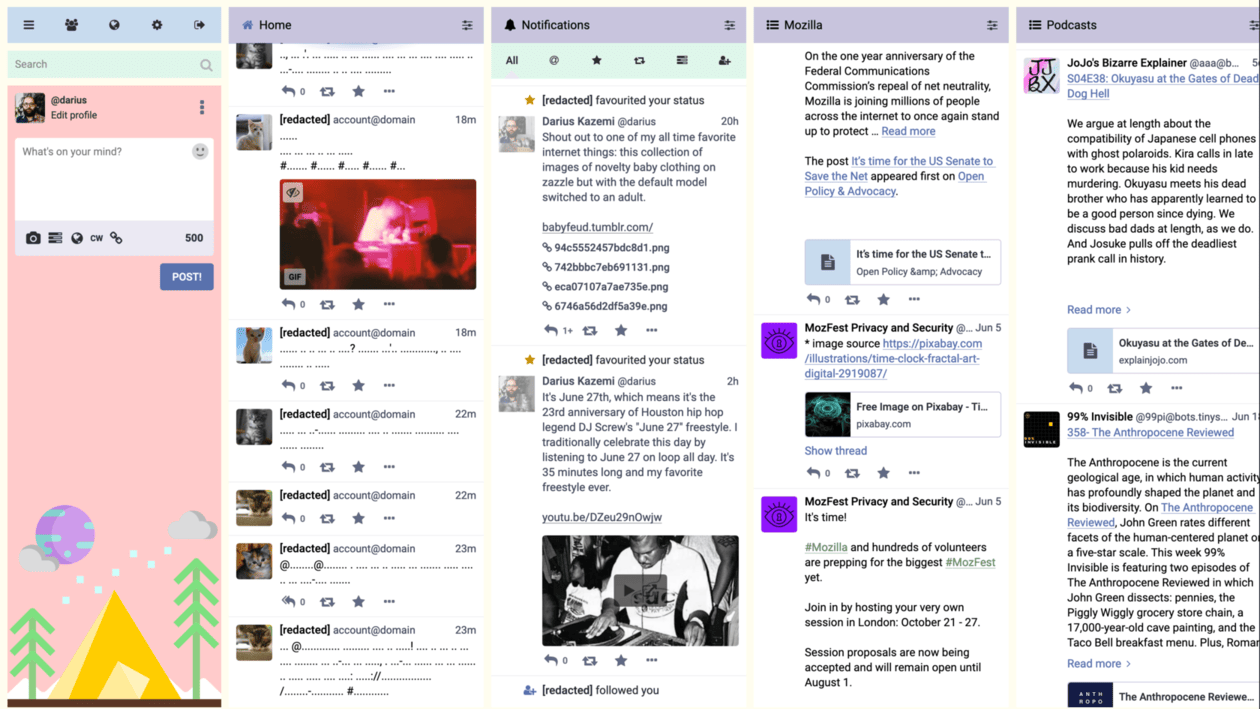Open the federated timeline via the globe icon
The width and height of the screenshot is (1260, 709).
pos(114,24)
